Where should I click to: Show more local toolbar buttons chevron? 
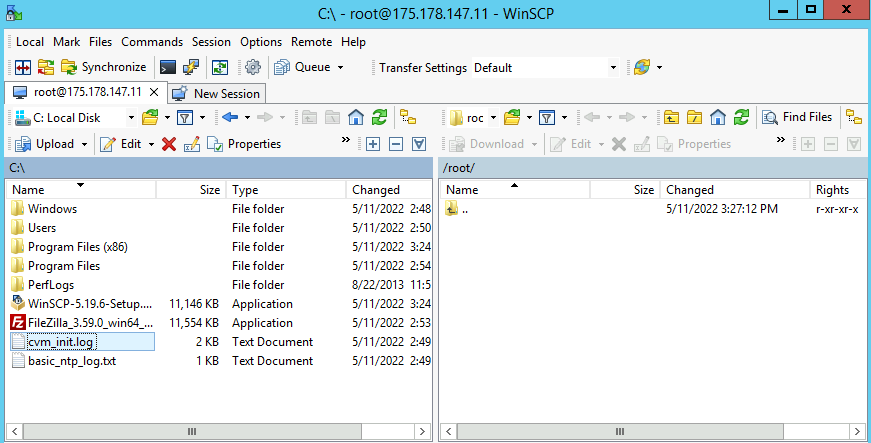point(346,140)
